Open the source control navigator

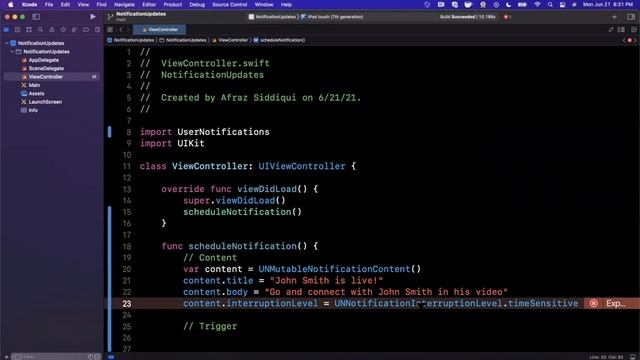tap(18, 30)
